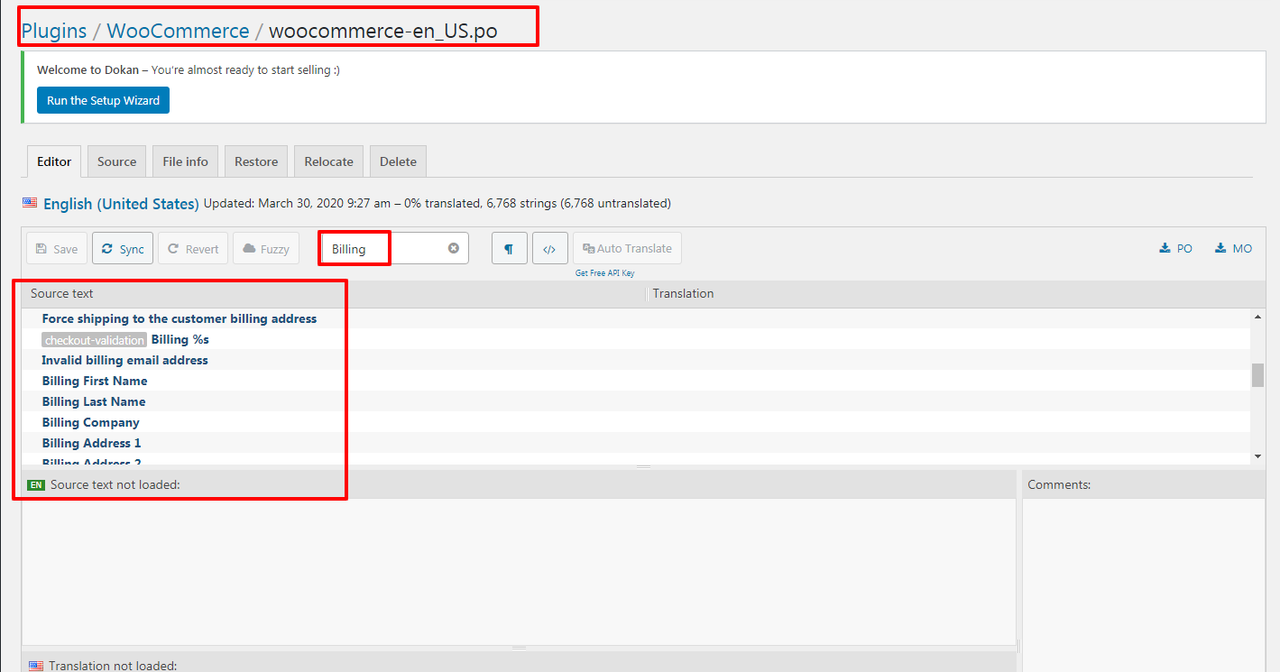This screenshot has height=672, width=1280.
Task: Open the WooCommerce breadcrumb link
Action: tap(178, 31)
